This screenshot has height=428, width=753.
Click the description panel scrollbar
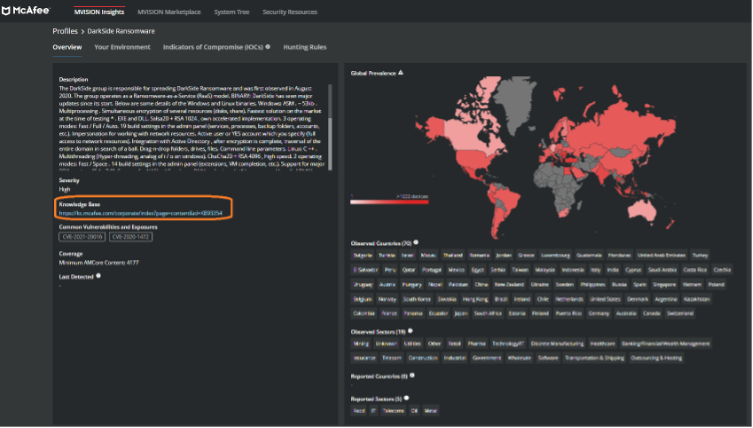pos(330,127)
